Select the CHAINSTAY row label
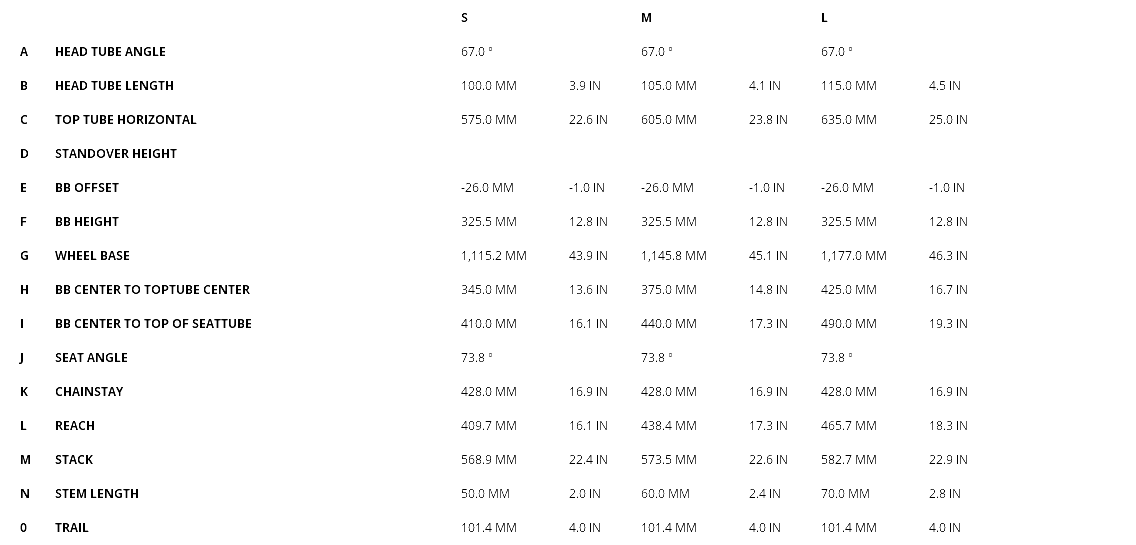The width and height of the screenshot is (1136, 545). pyautogui.click(x=89, y=392)
